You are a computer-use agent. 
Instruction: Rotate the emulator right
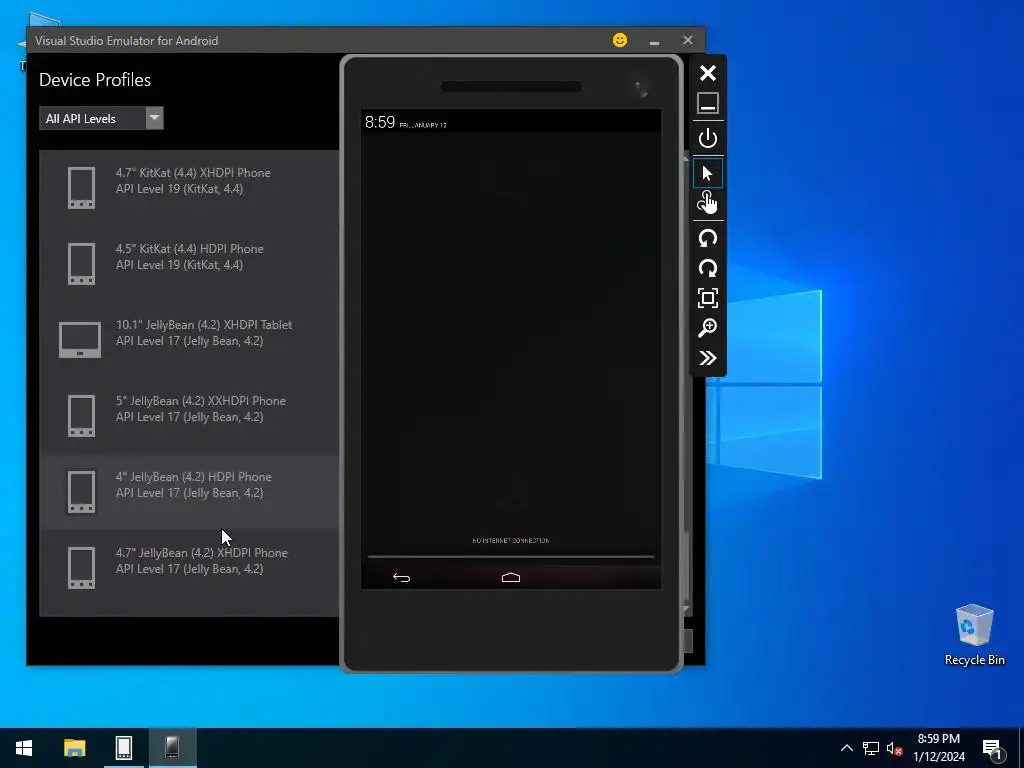pos(708,268)
